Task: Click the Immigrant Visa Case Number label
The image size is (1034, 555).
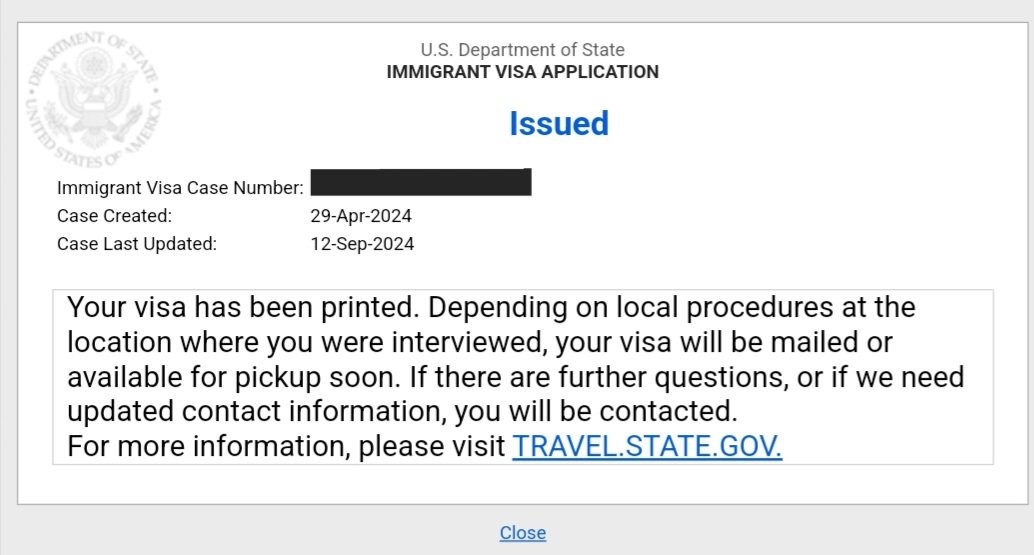Action: [180, 188]
